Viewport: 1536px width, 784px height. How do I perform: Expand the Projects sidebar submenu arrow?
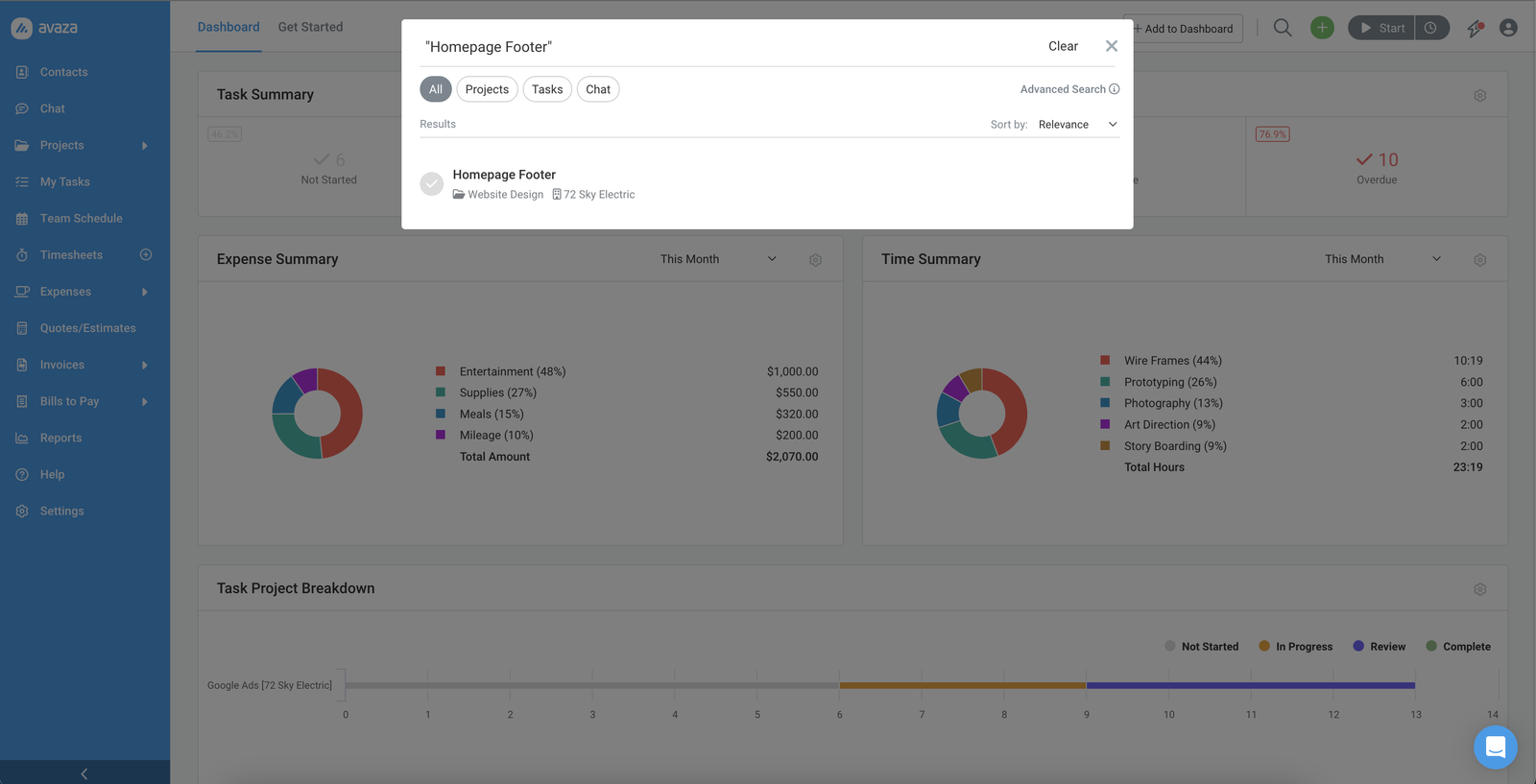coord(145,146)
